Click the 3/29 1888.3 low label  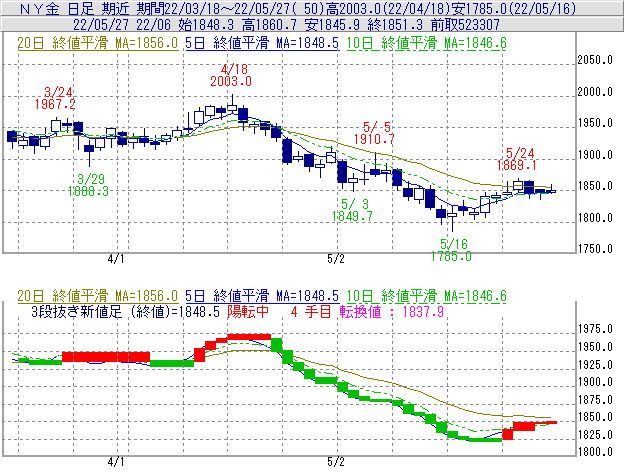pyautogui.click(x=88, y=185)
